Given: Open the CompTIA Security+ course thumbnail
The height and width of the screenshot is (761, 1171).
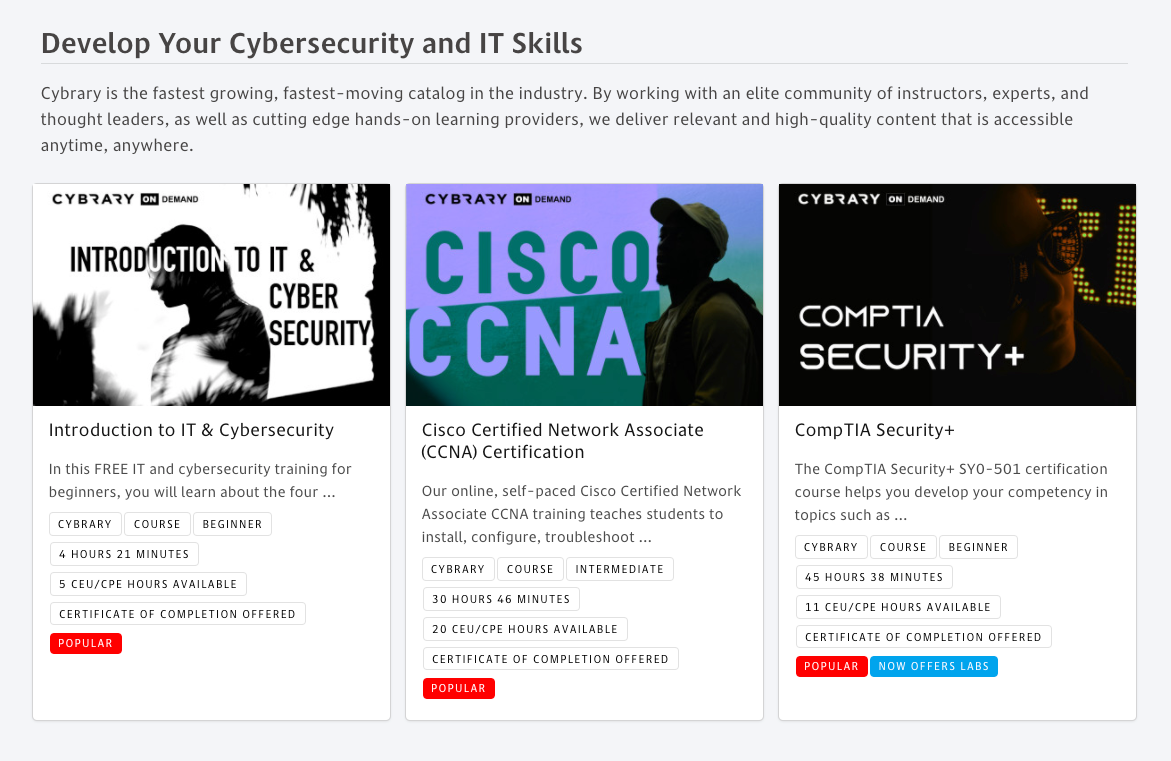Looking at the screenshot, I should tap(957, 295).
